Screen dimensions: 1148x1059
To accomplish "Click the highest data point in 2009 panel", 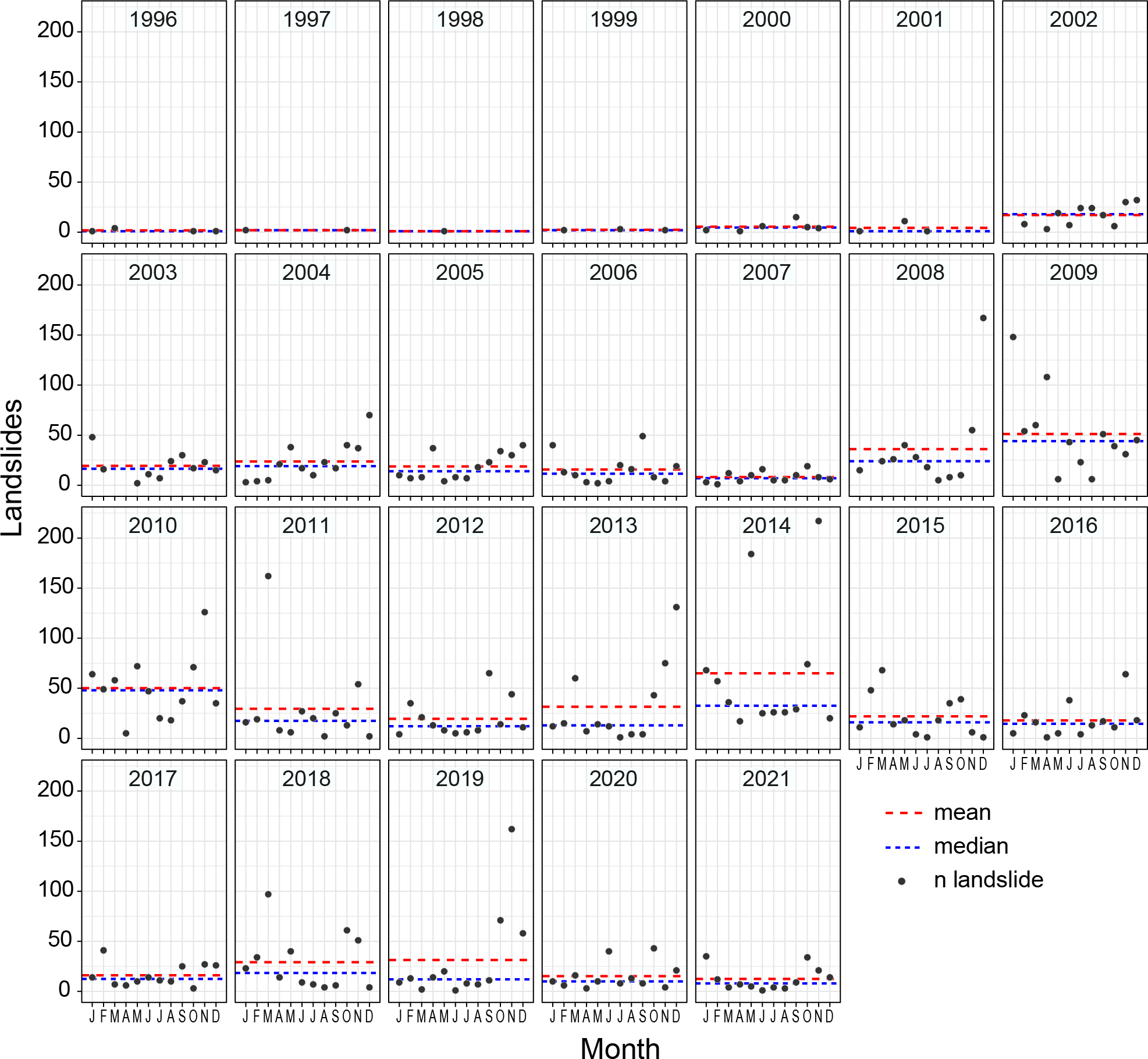I will coord(1013,337).
